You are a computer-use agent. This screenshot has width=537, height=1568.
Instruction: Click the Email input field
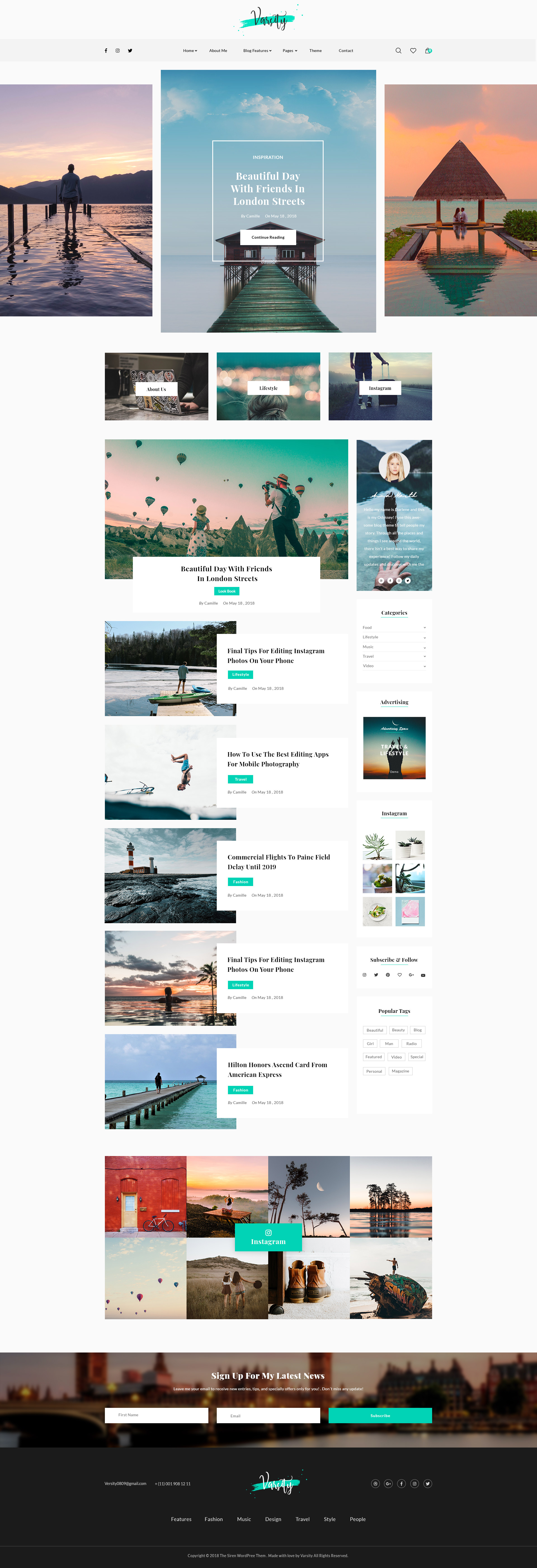[x=268, y=1415]
